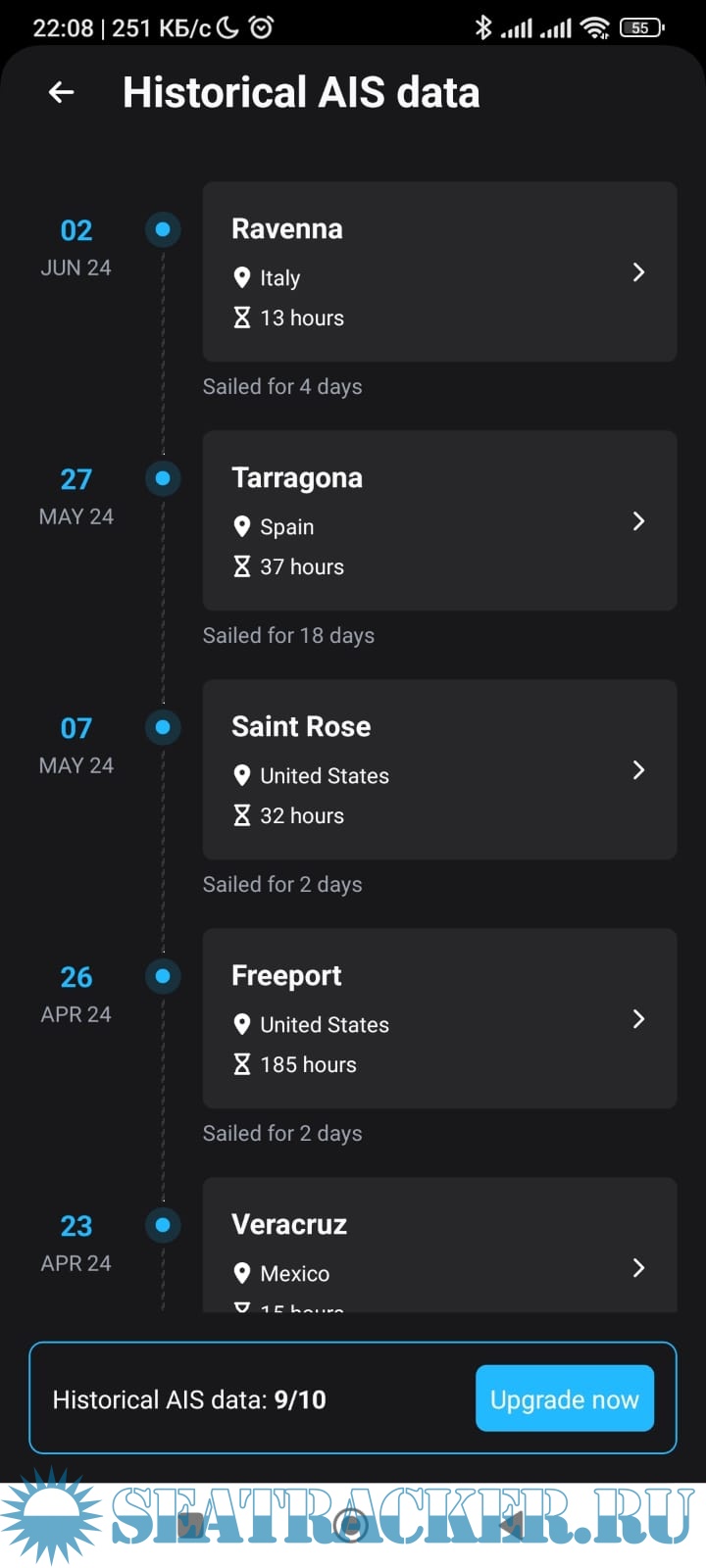
Task: Expand the Tarragona port call chevron
Action: point(638,521)
